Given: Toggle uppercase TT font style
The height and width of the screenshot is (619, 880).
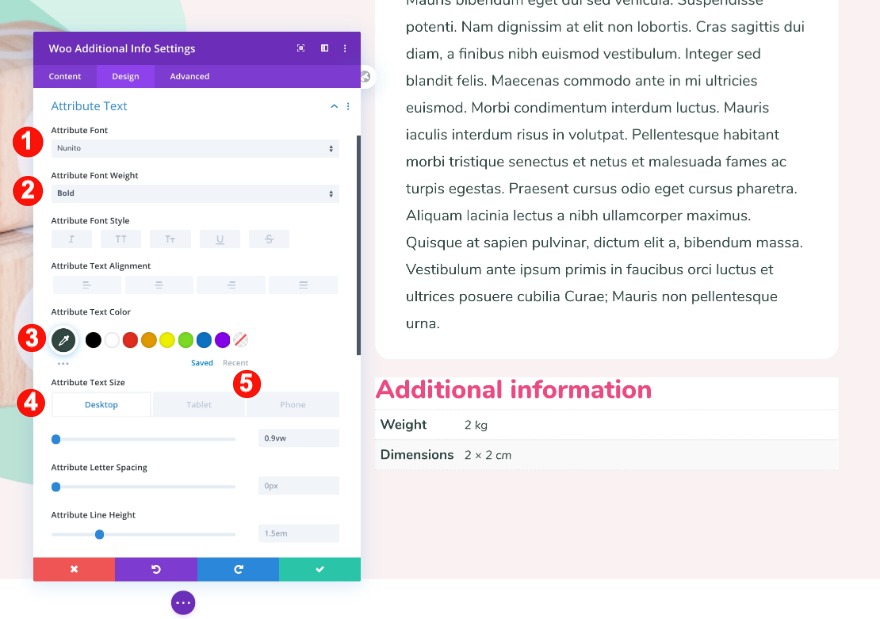Looking at the screenshot, I should click(121, 239).
